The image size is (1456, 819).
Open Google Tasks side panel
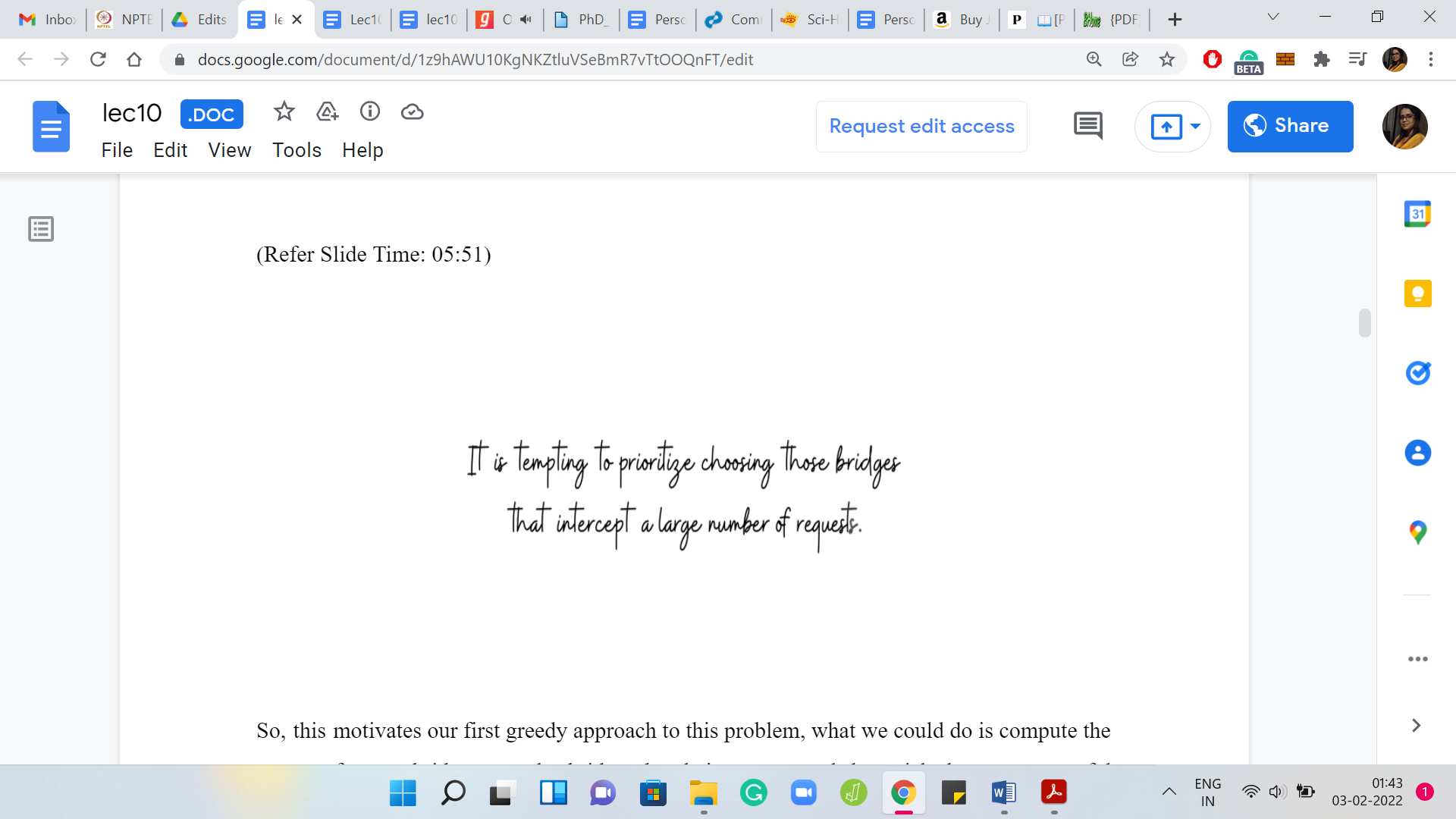tap(1417, 373)
